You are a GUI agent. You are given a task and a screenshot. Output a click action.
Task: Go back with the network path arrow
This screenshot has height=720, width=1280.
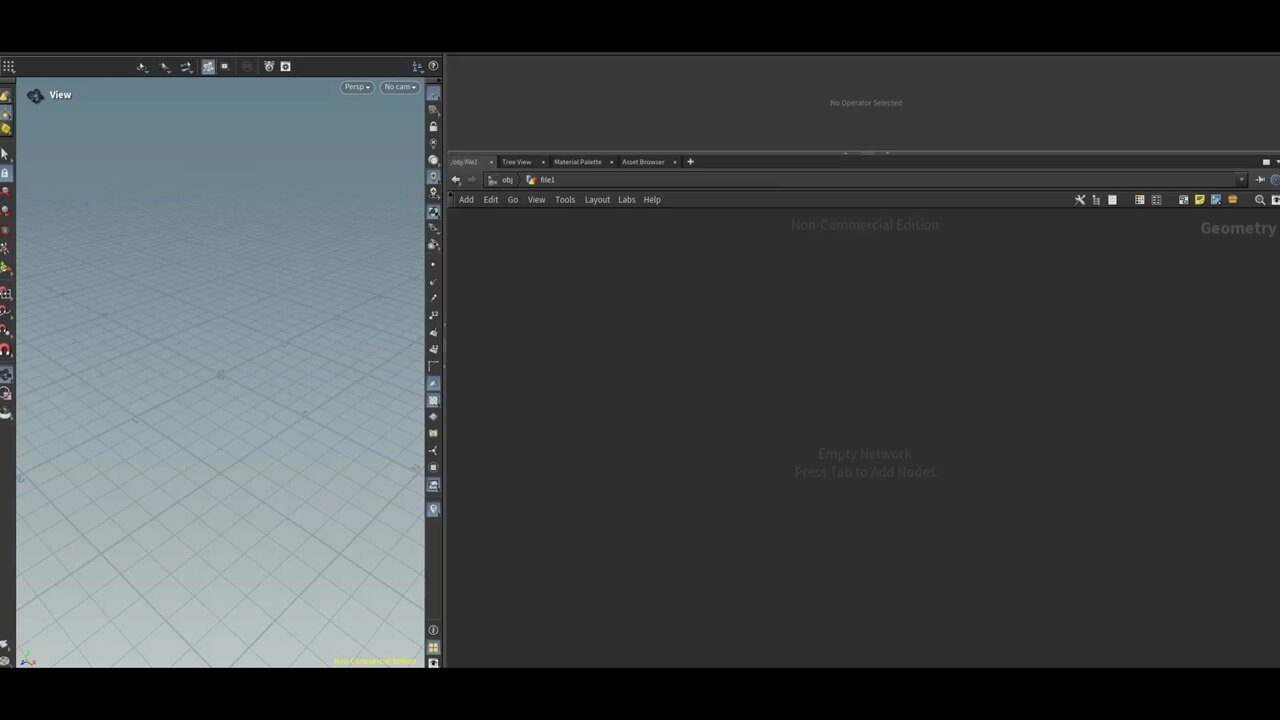(456, 180)
